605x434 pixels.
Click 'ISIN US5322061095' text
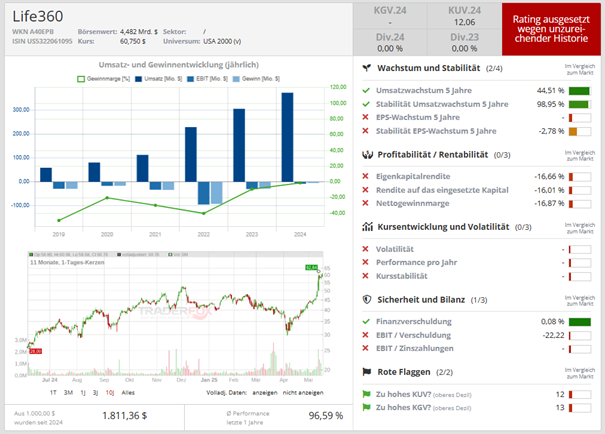[42, 41]
